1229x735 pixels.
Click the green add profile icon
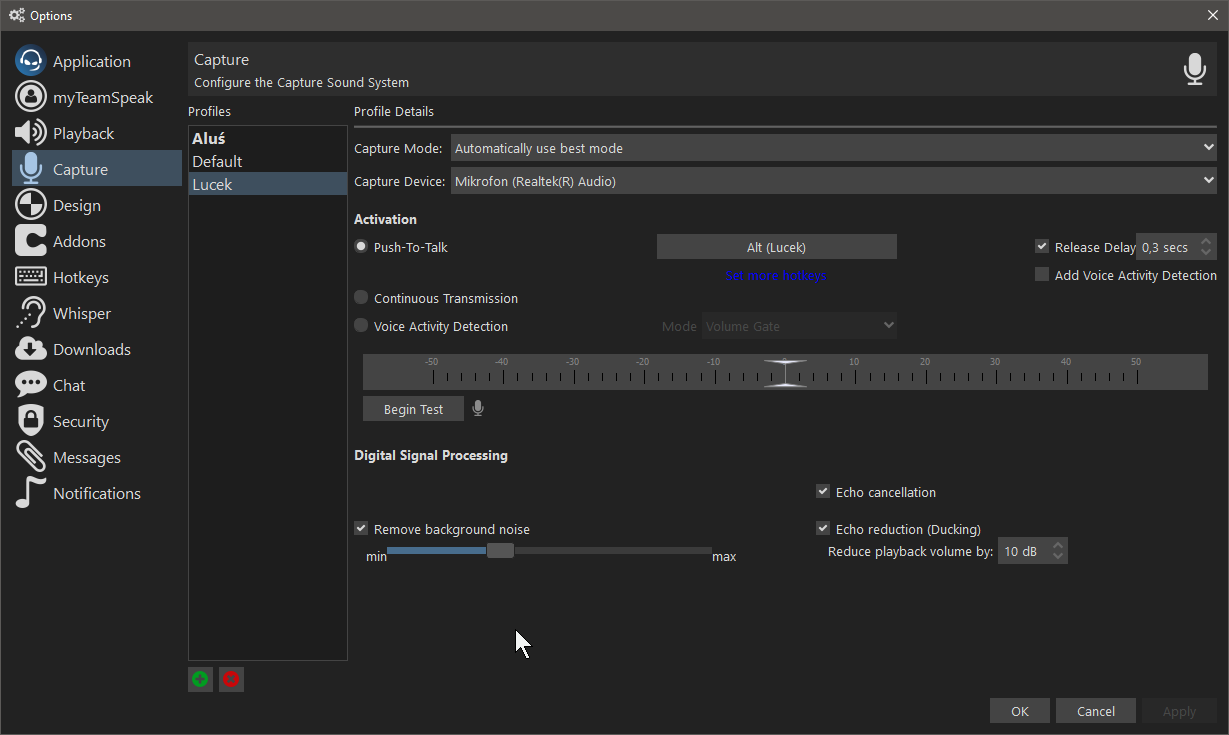click(200, 679)
